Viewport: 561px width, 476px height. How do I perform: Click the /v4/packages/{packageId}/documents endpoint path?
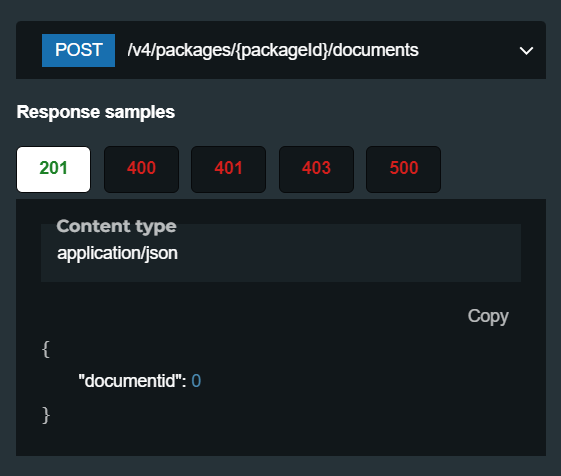click(x=273, y=50)
